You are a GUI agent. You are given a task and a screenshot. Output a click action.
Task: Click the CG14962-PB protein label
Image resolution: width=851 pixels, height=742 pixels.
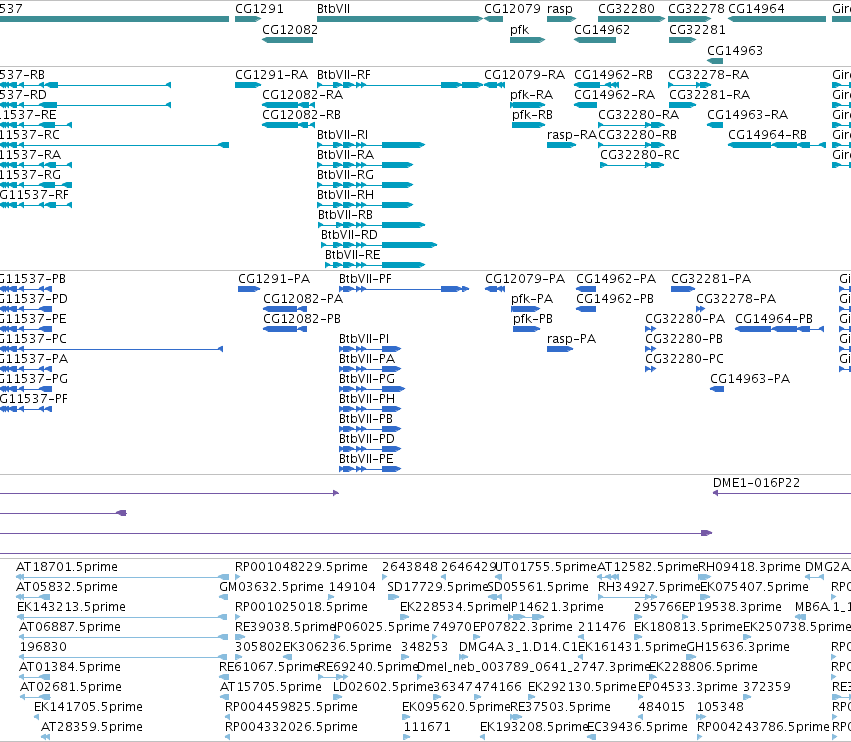click(615, 299)
